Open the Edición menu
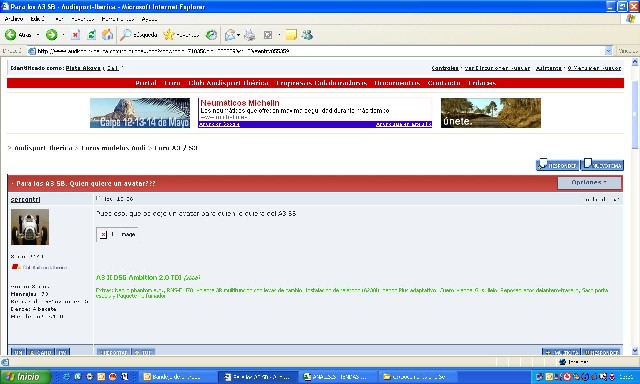 (38, 19)
